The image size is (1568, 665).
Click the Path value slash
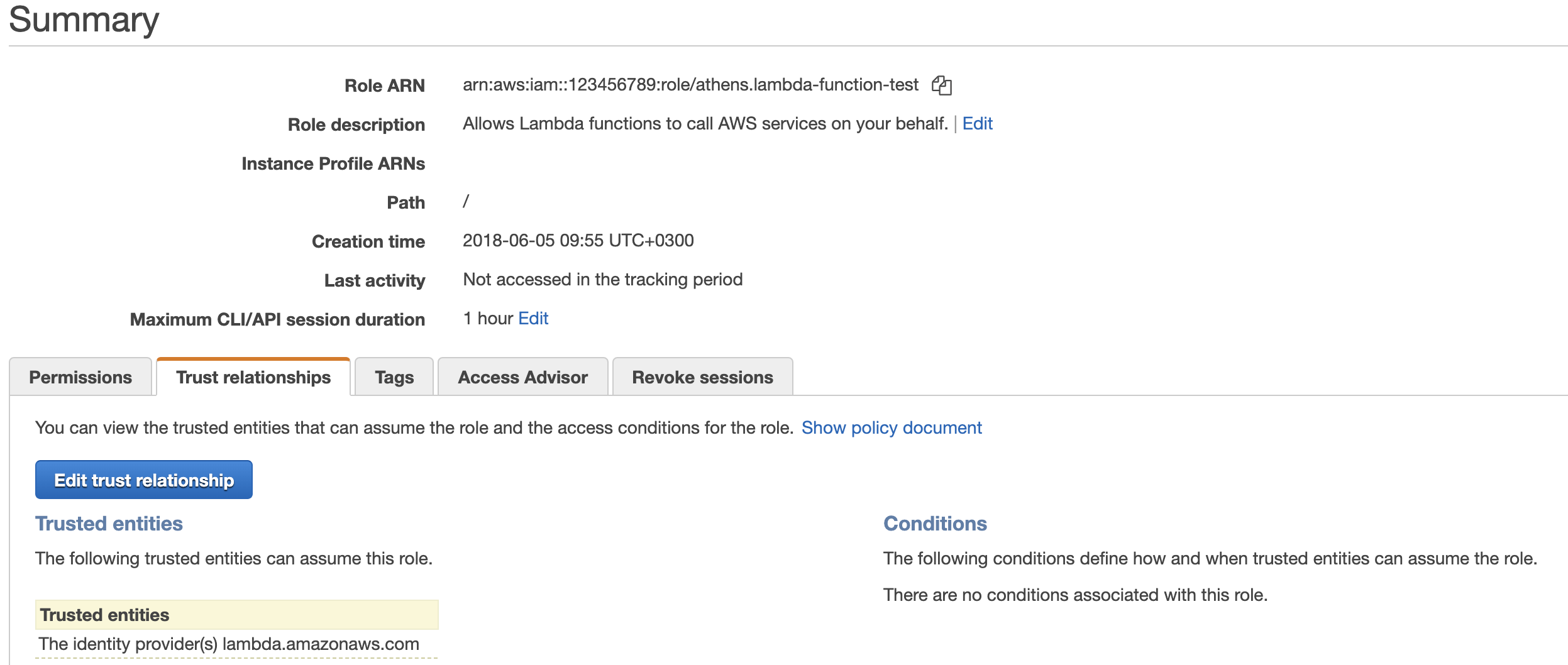coord(466,201)
